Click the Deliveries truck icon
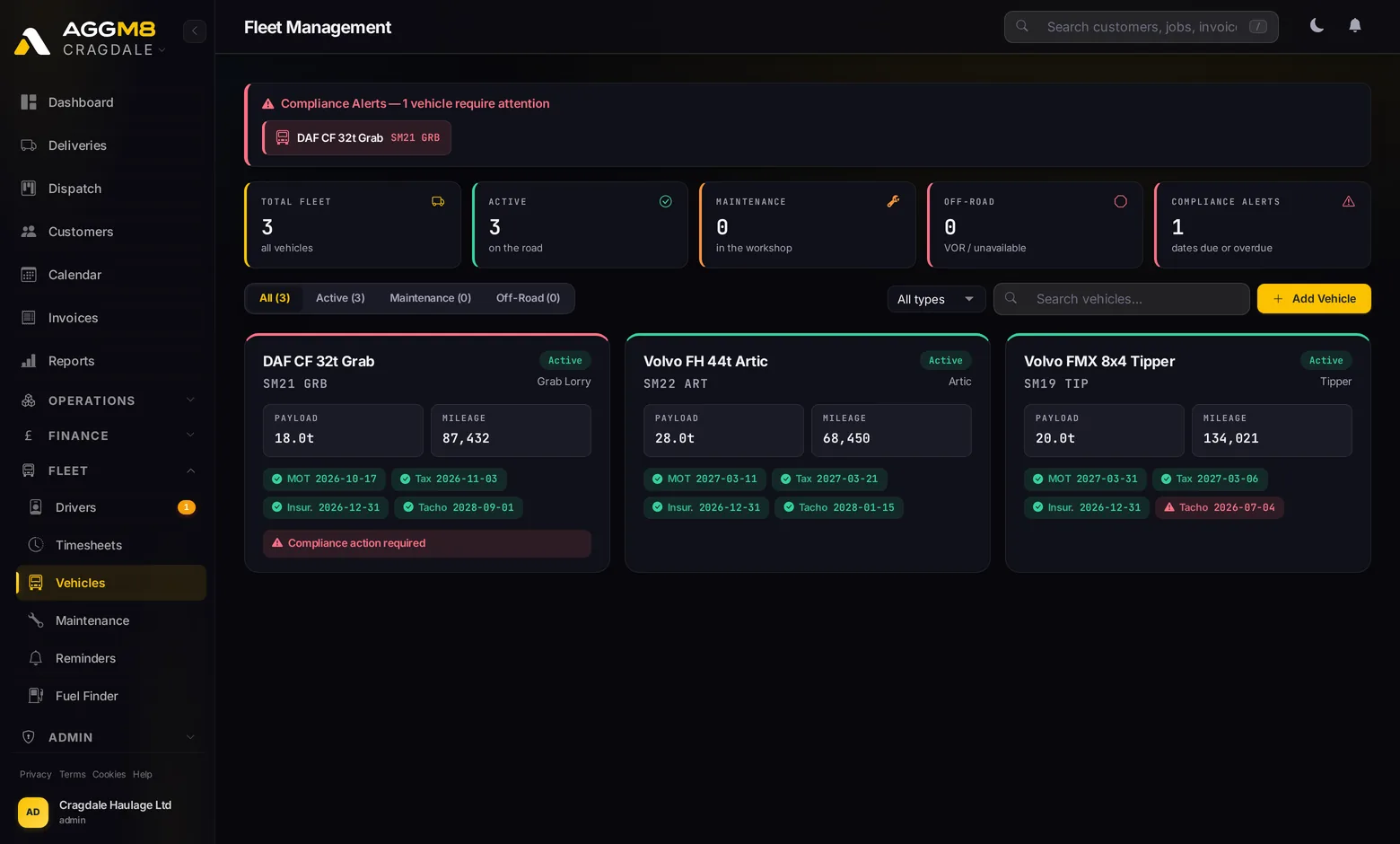1400x844 pixels. [29, 145]
